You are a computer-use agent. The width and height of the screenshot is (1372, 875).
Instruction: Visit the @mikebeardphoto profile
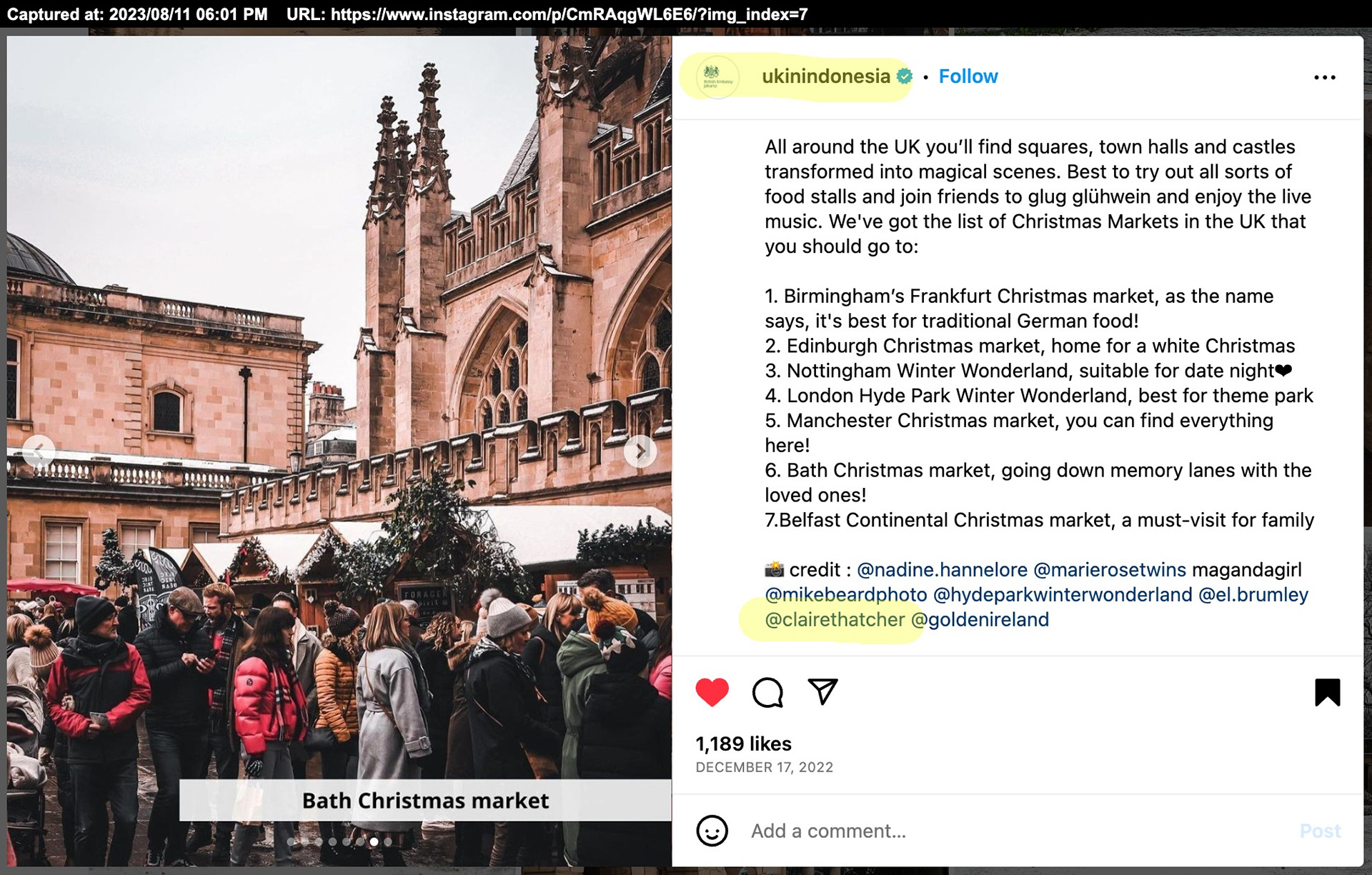point(845,595)
